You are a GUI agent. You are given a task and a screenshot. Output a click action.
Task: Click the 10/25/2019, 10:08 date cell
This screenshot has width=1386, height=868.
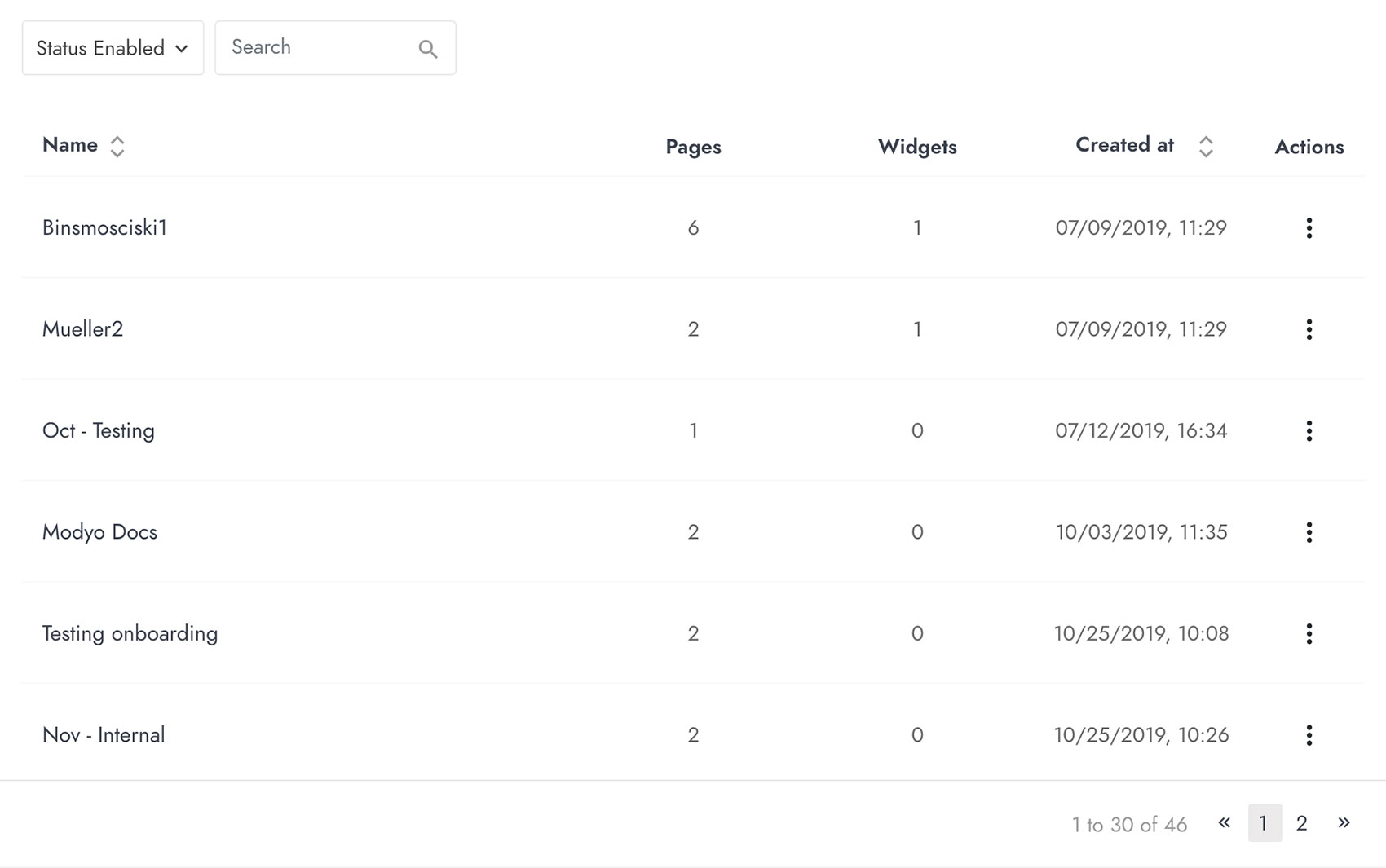[1141, 633]
